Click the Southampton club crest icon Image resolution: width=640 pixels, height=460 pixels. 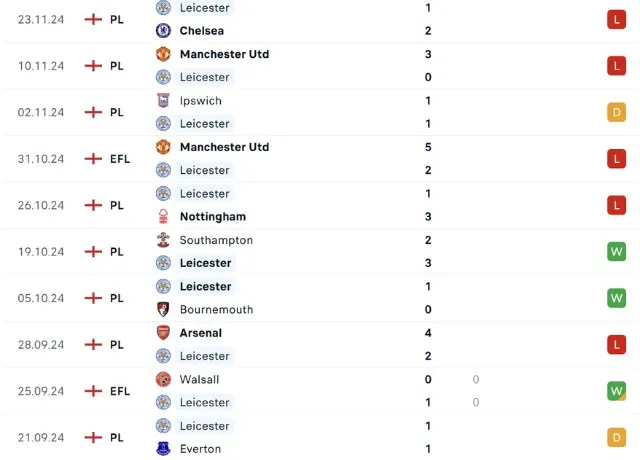[x=163, y=240]
